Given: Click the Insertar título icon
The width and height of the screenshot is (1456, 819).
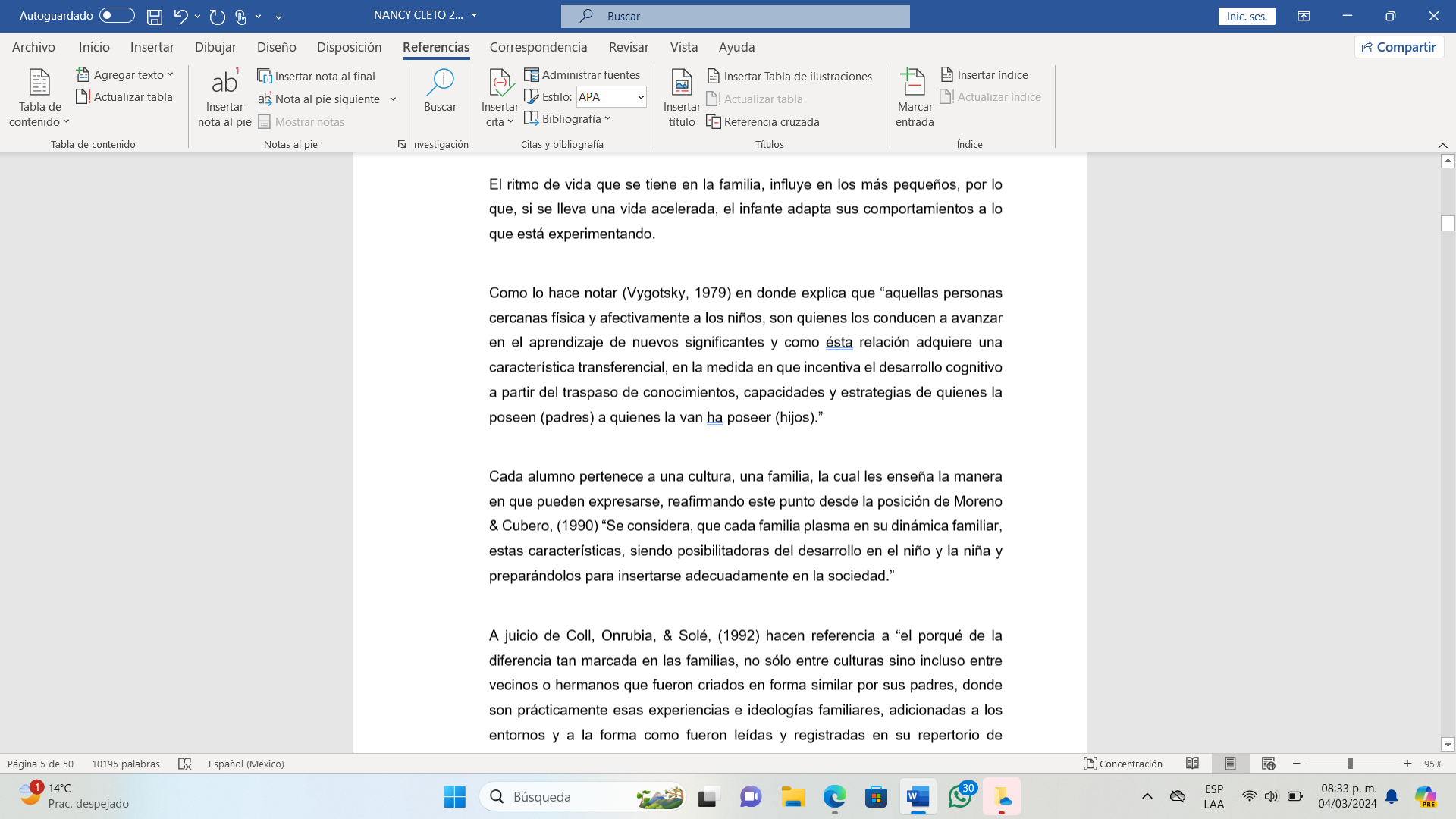Looking at the screenshot, I should [x=682, y=99].
